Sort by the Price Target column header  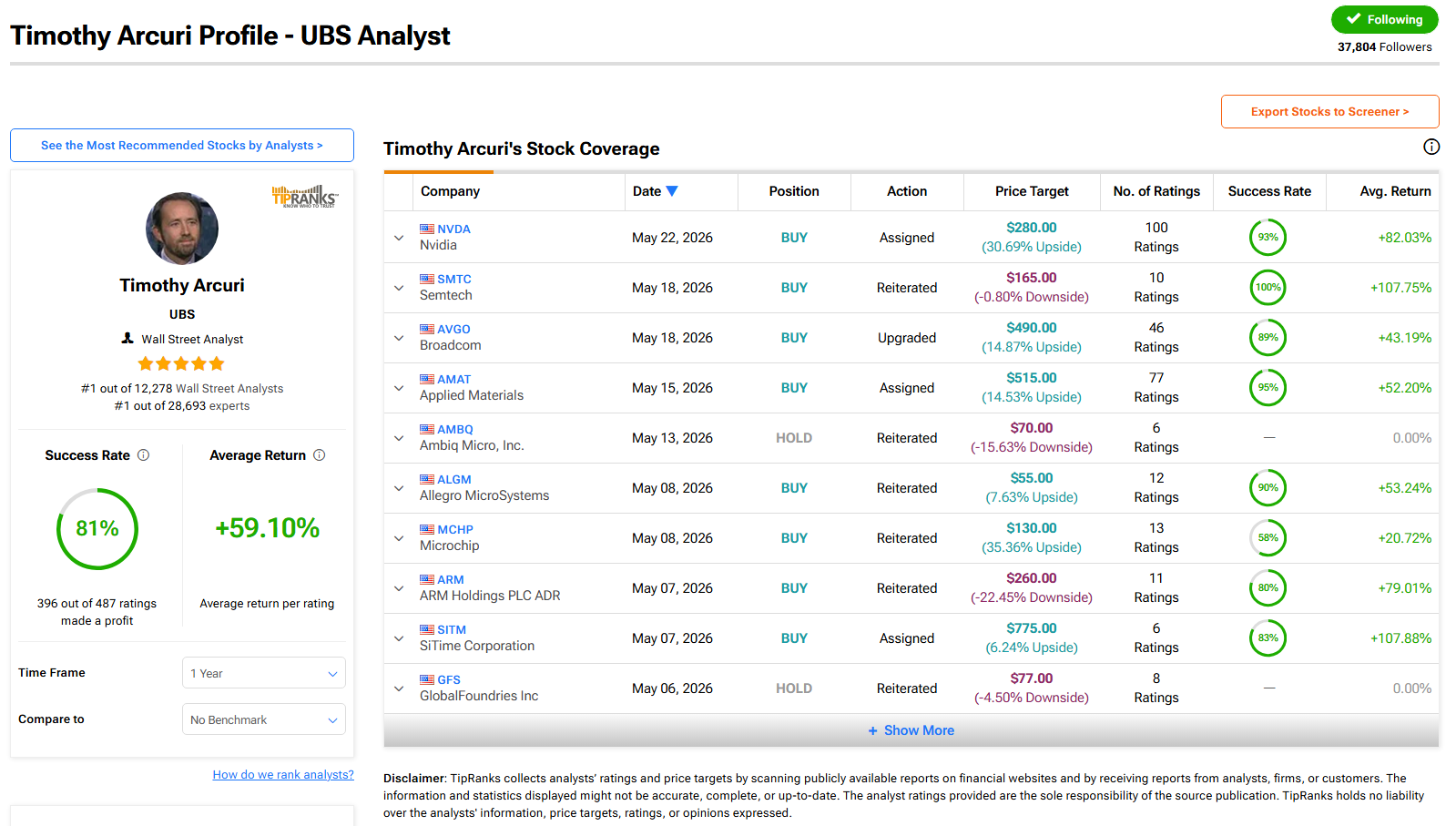click(1032, 191)
